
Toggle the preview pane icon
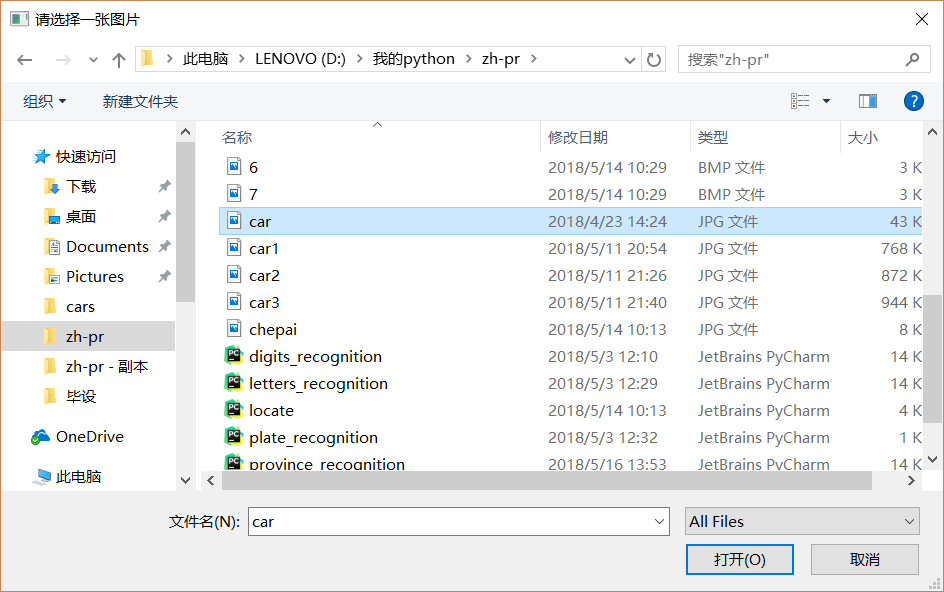[868, 101]
